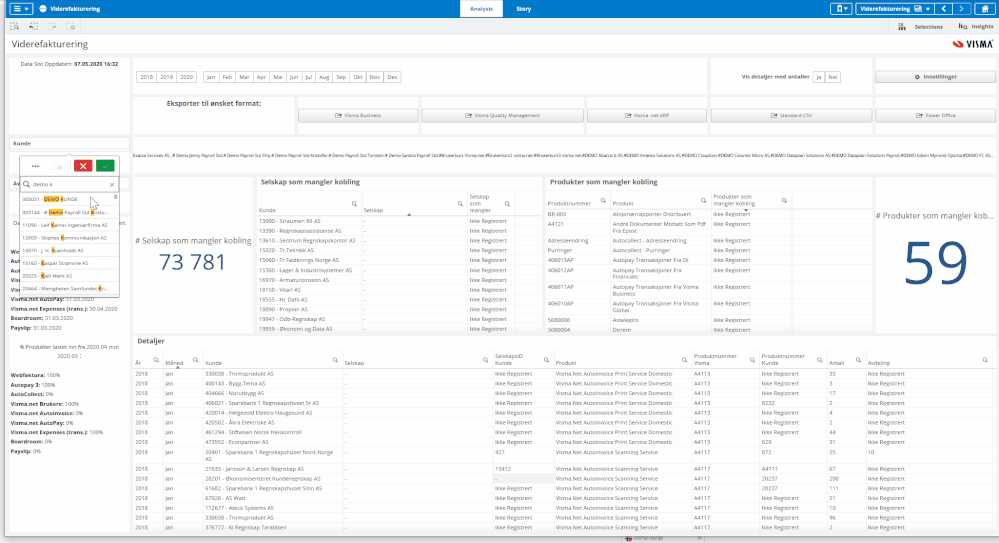Open the Selections tool
Screen dimensions: 999x543
click(921, 27)
